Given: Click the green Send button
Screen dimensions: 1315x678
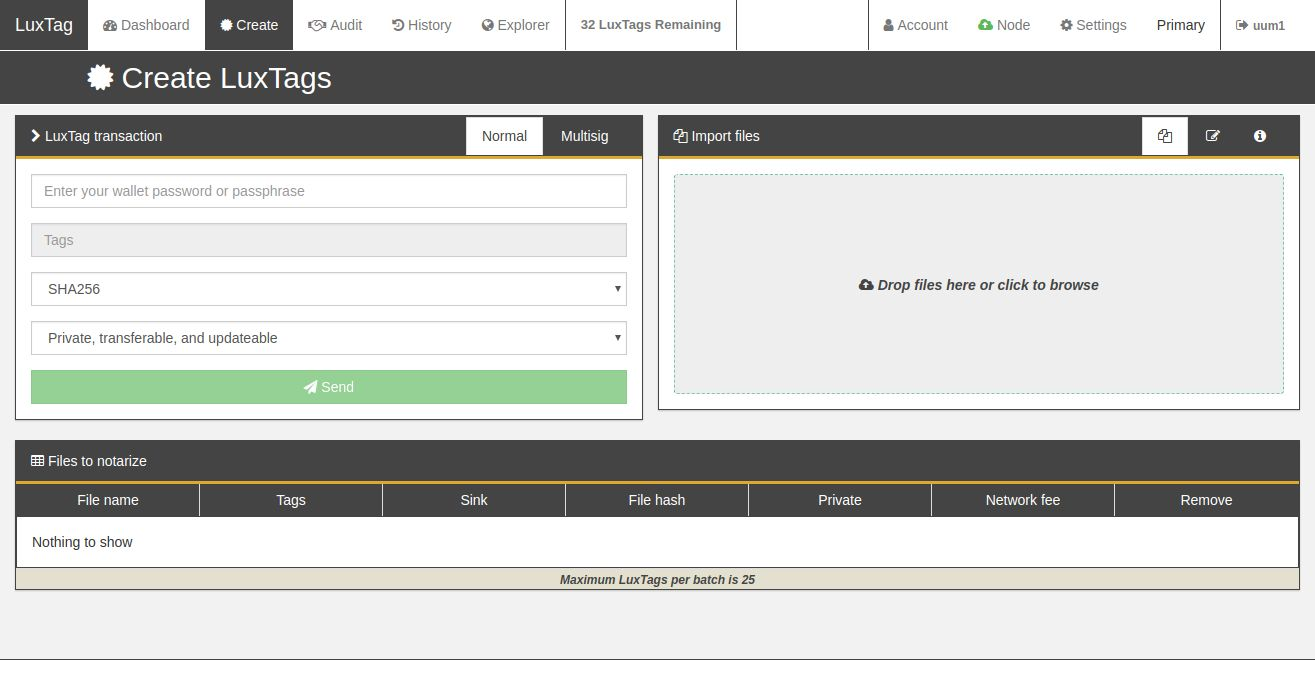Looking at the screenshot, I should (329, 387).
